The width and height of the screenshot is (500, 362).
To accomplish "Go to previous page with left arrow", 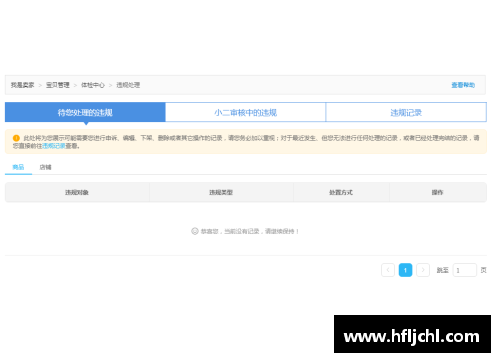I will (x=388, y=270).
